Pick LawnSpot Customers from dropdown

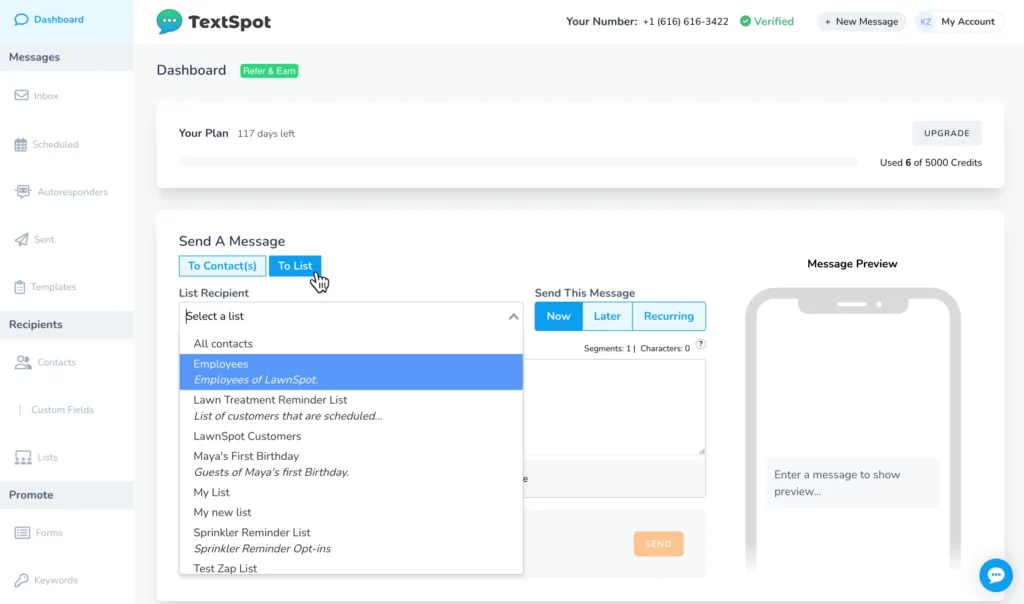point(351,436)
